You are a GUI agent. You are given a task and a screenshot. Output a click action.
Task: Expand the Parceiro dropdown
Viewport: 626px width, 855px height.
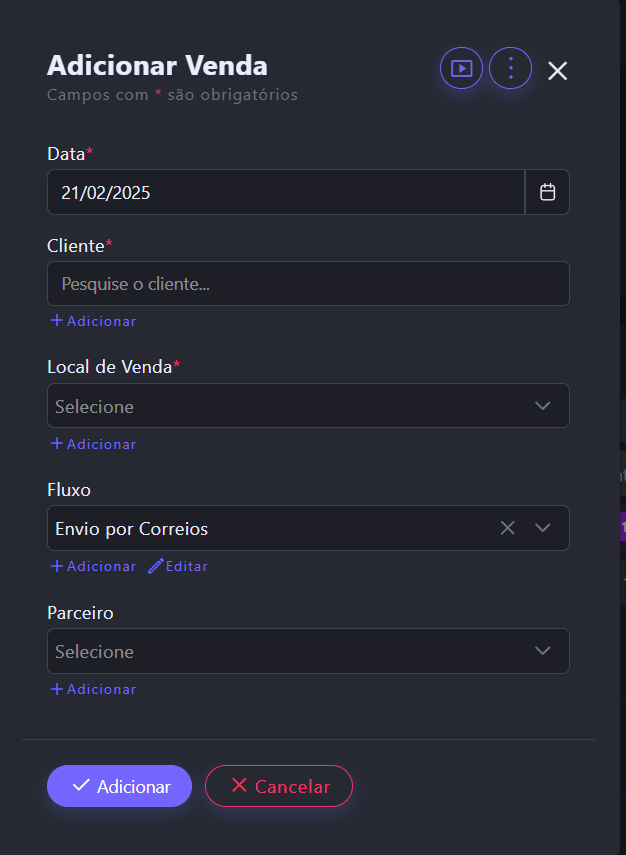[290, 651]
